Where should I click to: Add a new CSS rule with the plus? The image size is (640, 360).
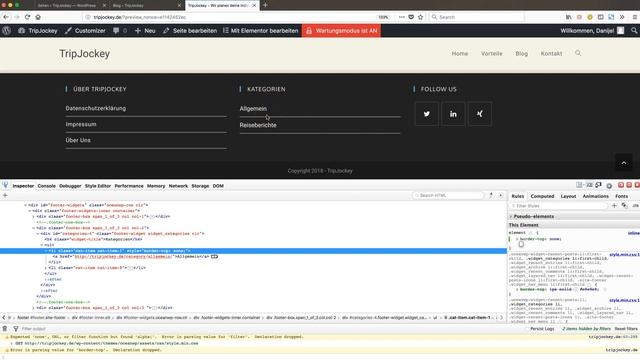click(x=614, y=206)
